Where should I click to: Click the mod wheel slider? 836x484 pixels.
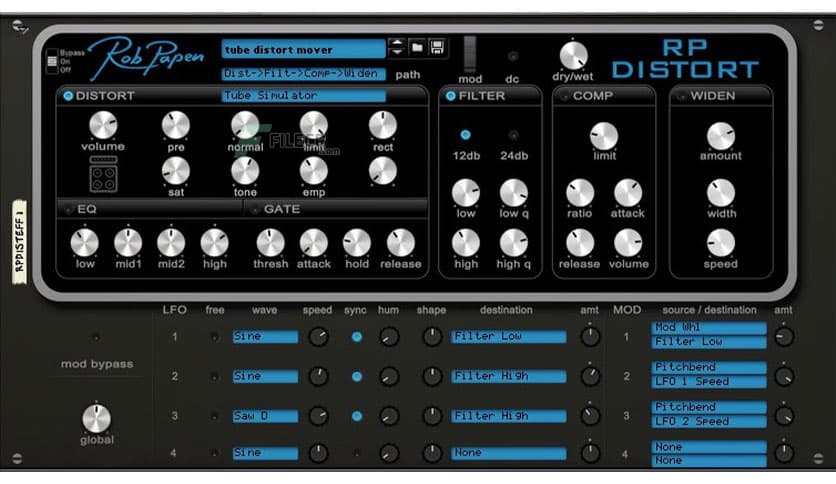pyautogui.click(x=470, y=54)
